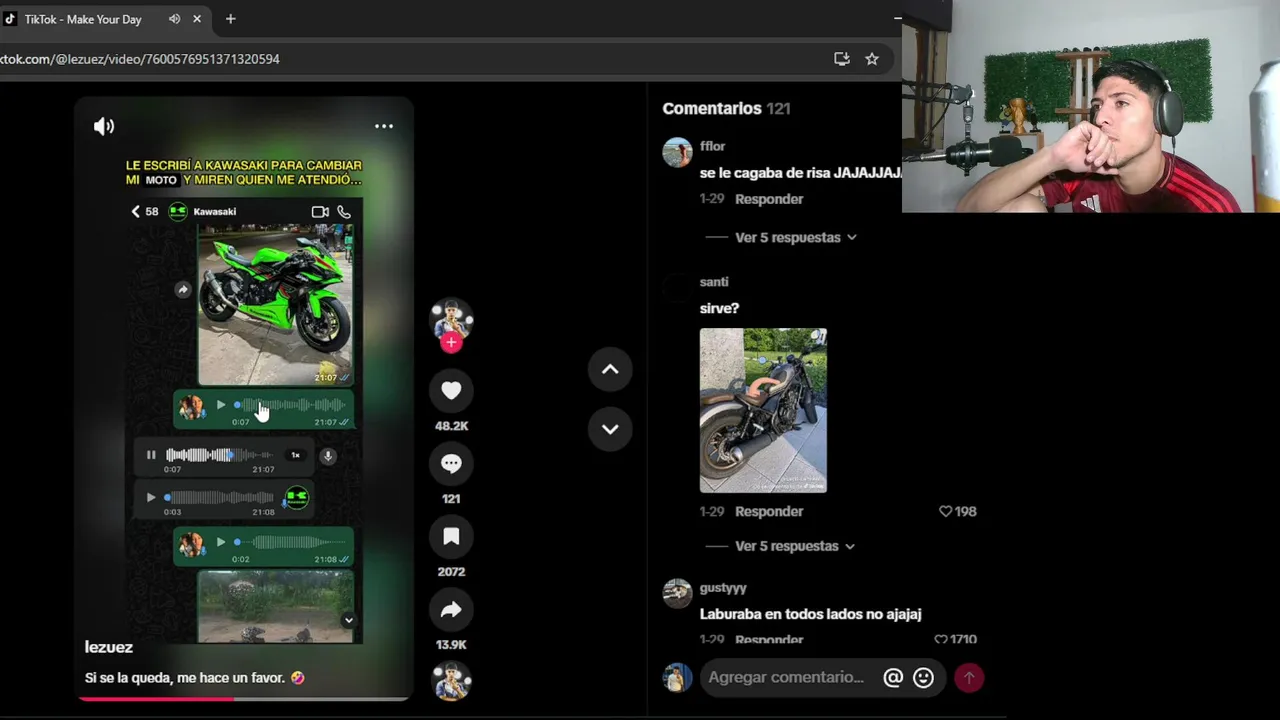Viewport: 1280px width, 720px height.
Task: Open sound disc avatar at bottom of action bar
Action: click(451, 682)
